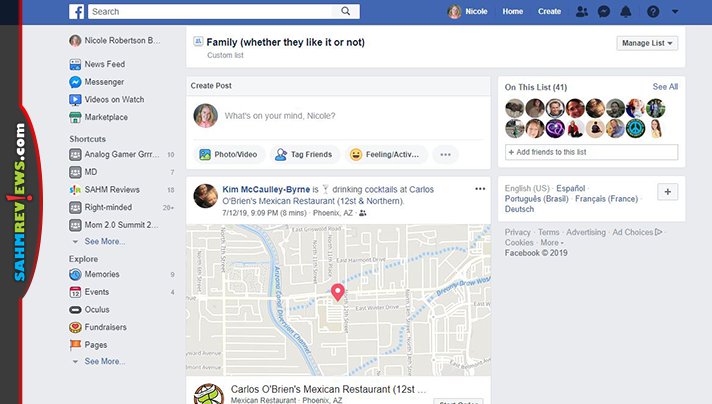Click the red location pin on map

pos(337,292)
